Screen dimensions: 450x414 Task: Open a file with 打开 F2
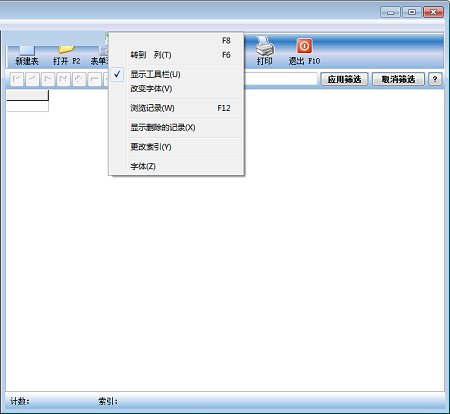point(66,55)
